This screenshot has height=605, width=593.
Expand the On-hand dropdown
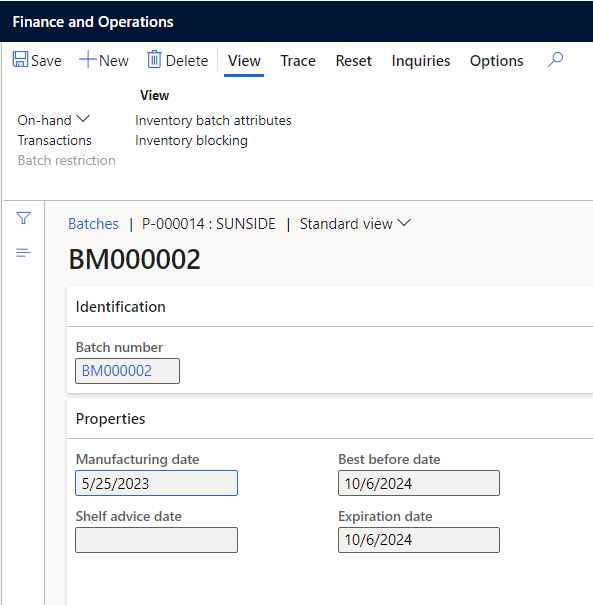click(x=53, y=120)
